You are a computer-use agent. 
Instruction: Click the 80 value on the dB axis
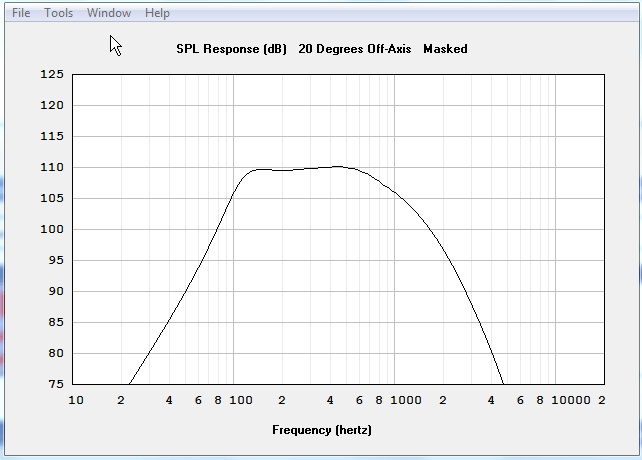(56, 353)
